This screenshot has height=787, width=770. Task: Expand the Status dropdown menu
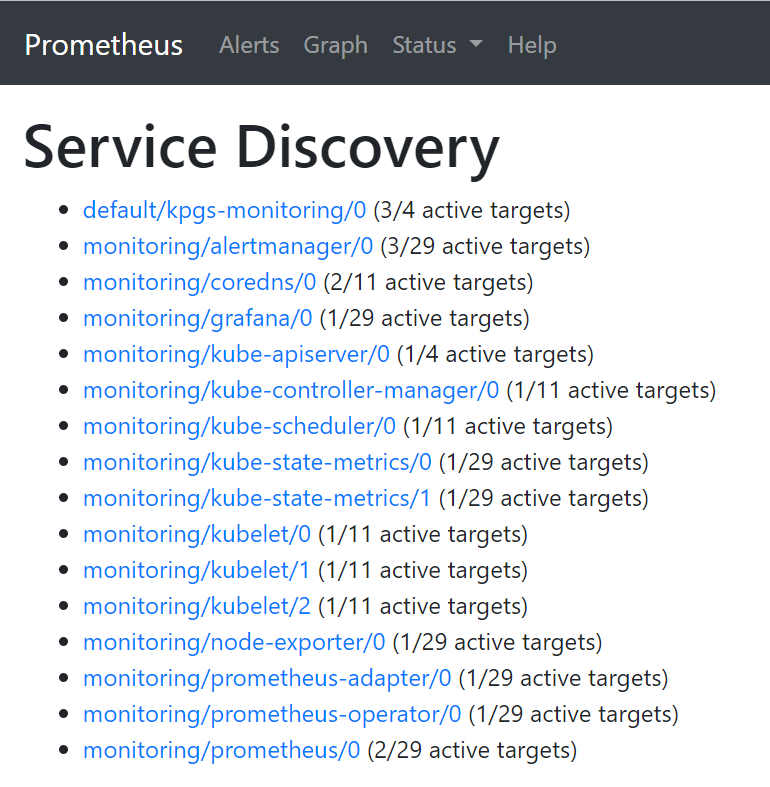(437, 45)
